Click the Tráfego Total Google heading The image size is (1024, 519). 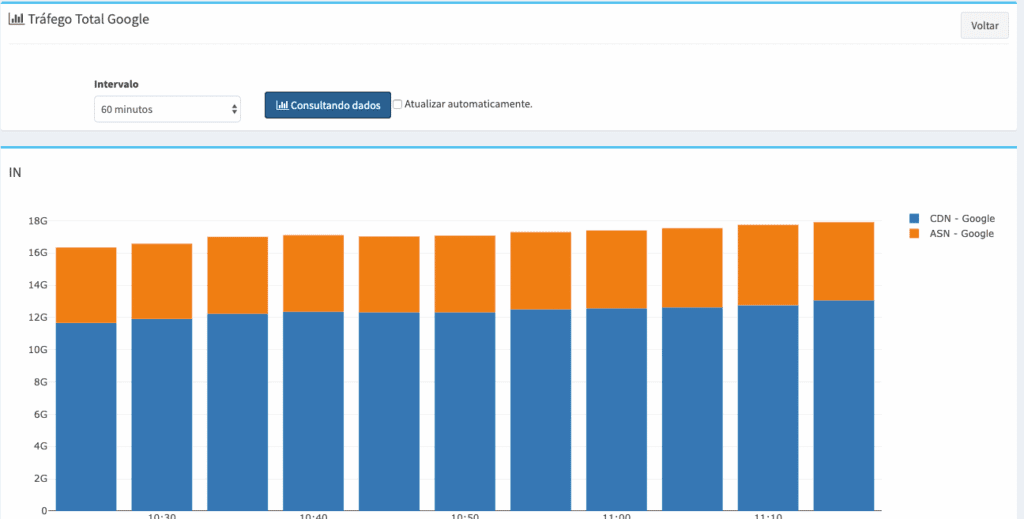(x=88, y=19)
